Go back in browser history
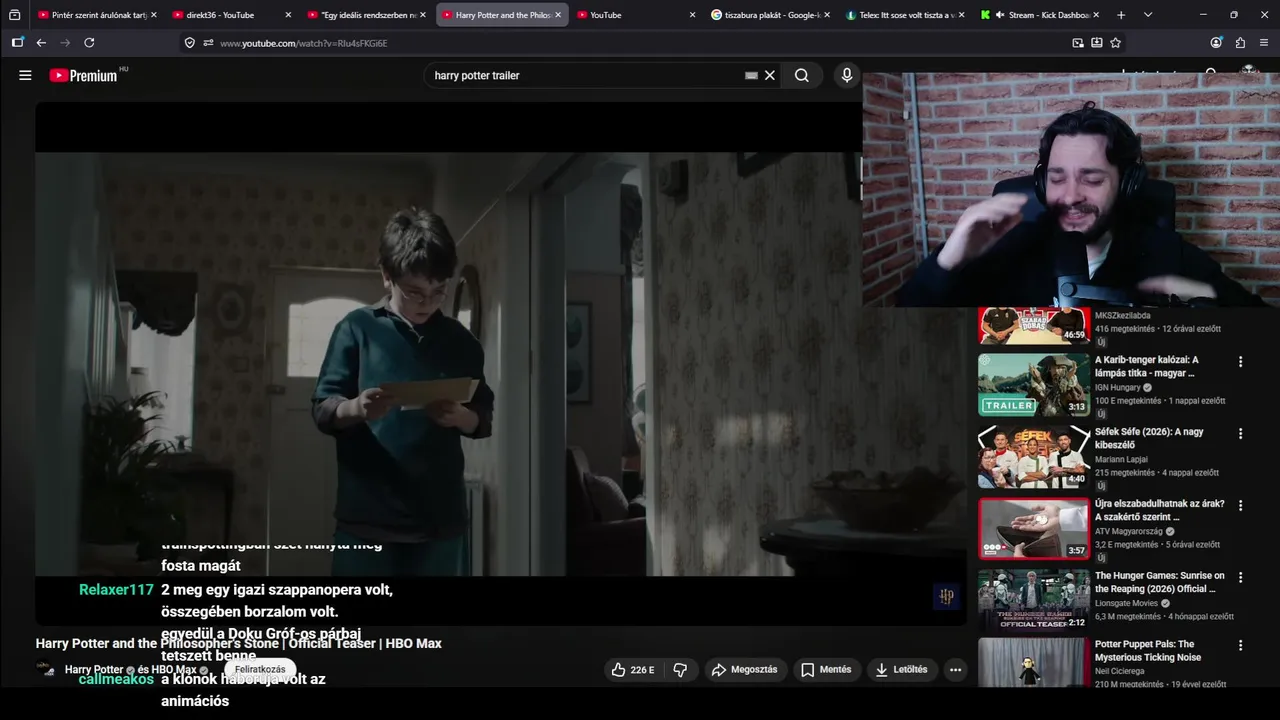Image resolution: width=1280 pixels, height=720 pixels. (x=41, y=43)
